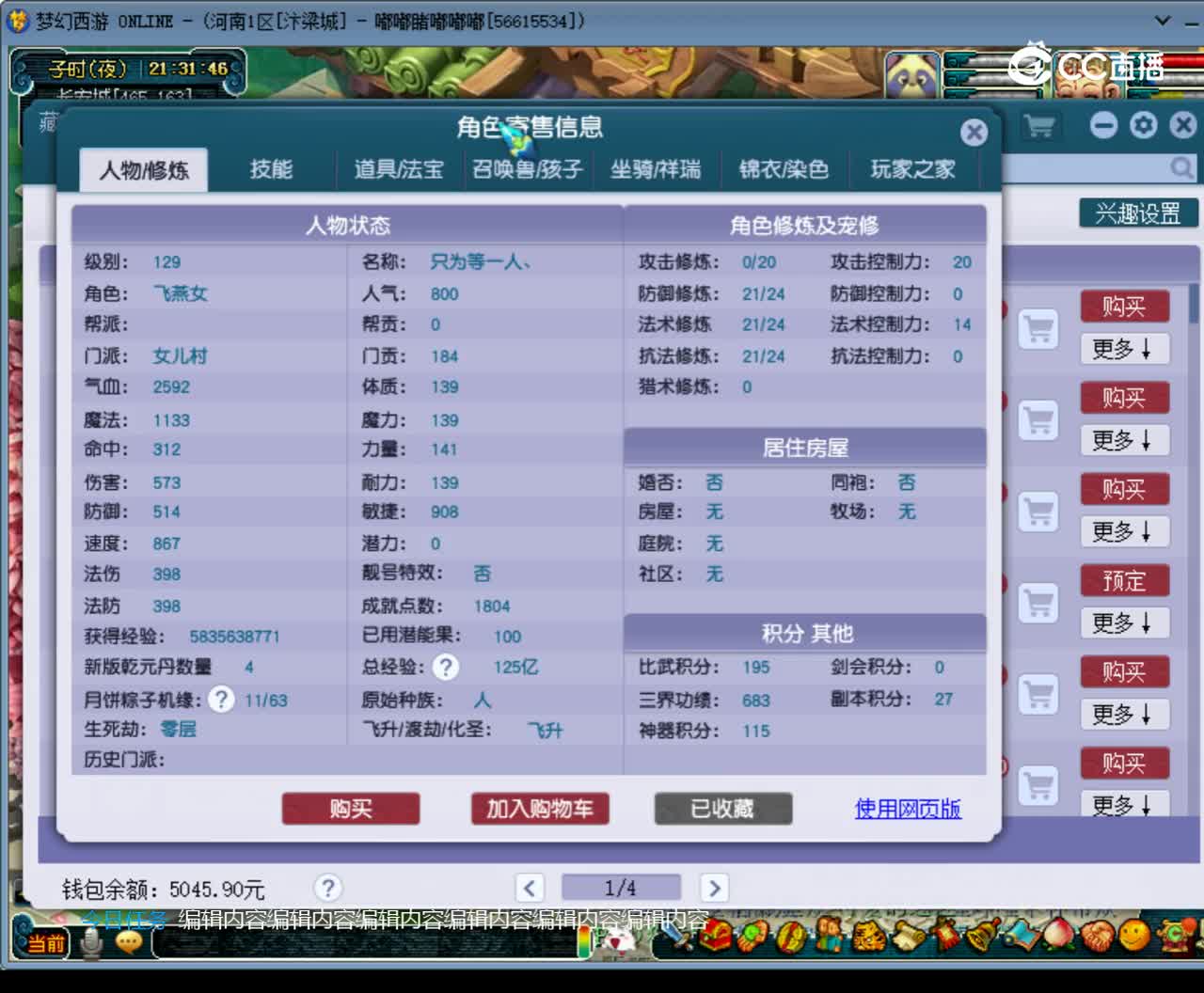Image resolution: width=1204 pixels, height=993 pixels.
Task: Open the gear settings icon in top bar
Action: 1144,125
